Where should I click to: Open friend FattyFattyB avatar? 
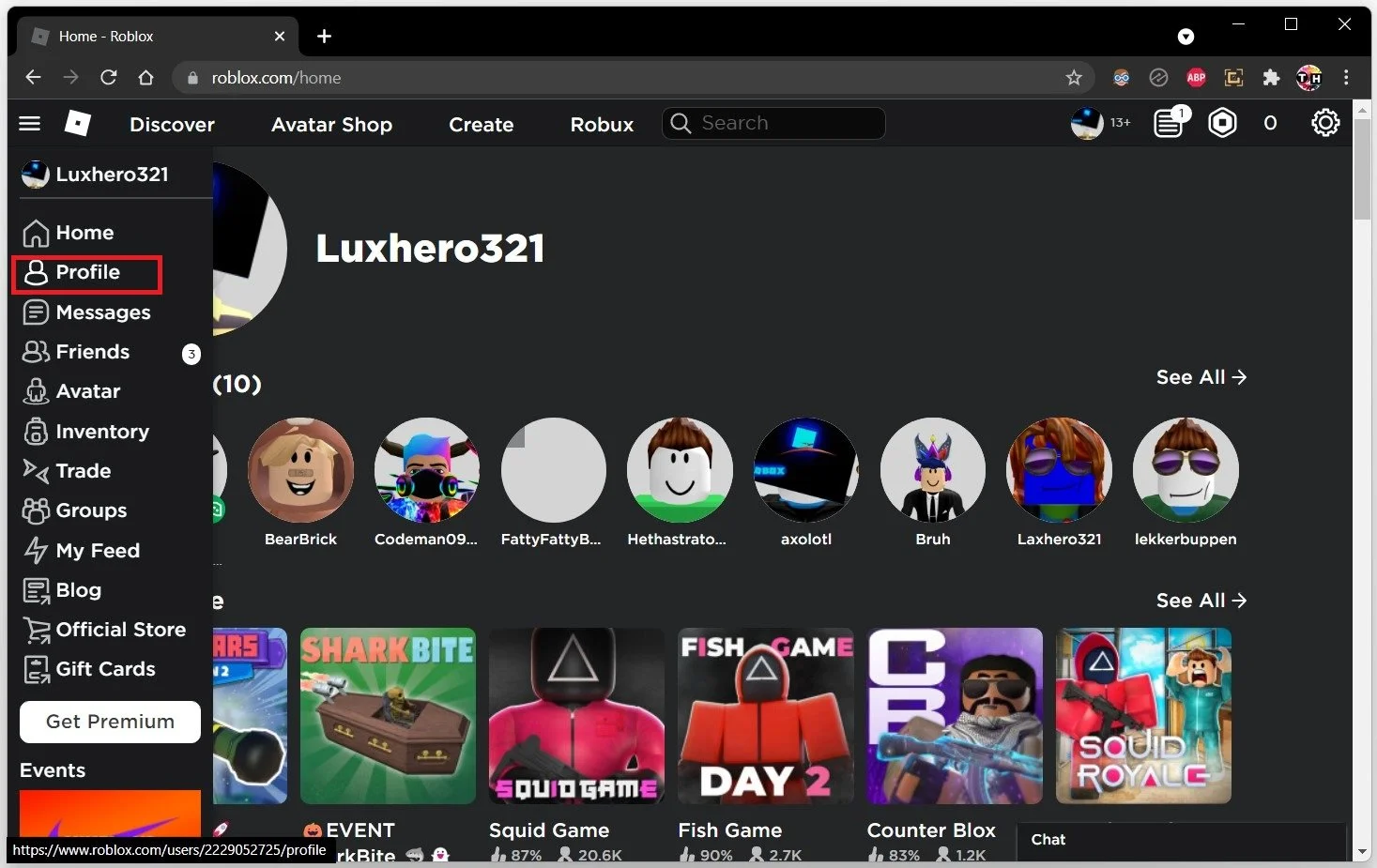(x=553, y=470)
